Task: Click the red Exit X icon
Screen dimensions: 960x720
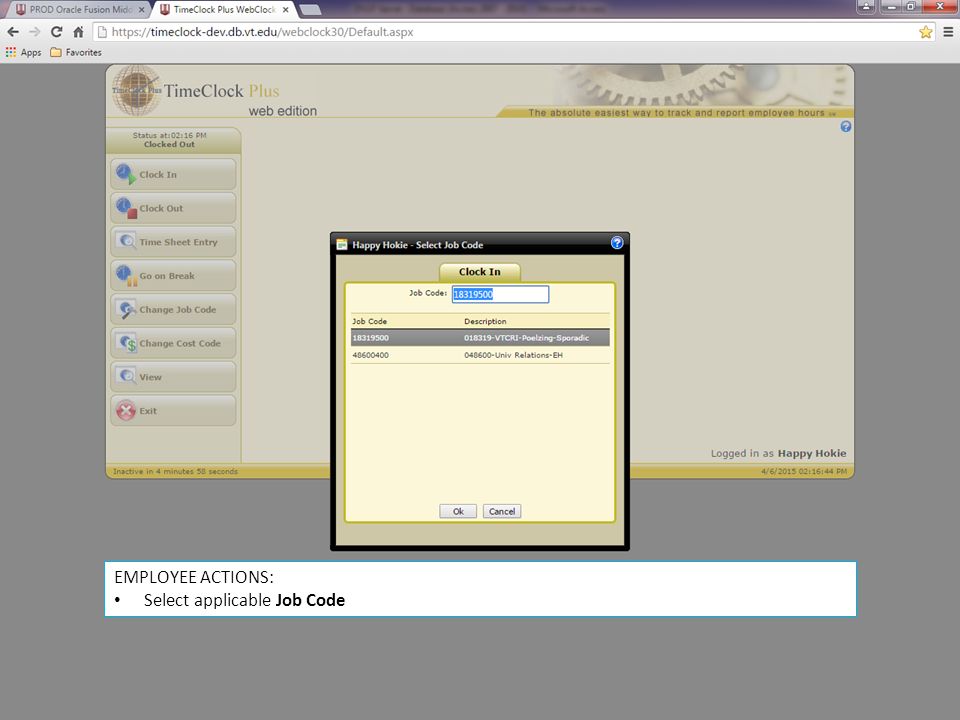Action: (126, 411)
